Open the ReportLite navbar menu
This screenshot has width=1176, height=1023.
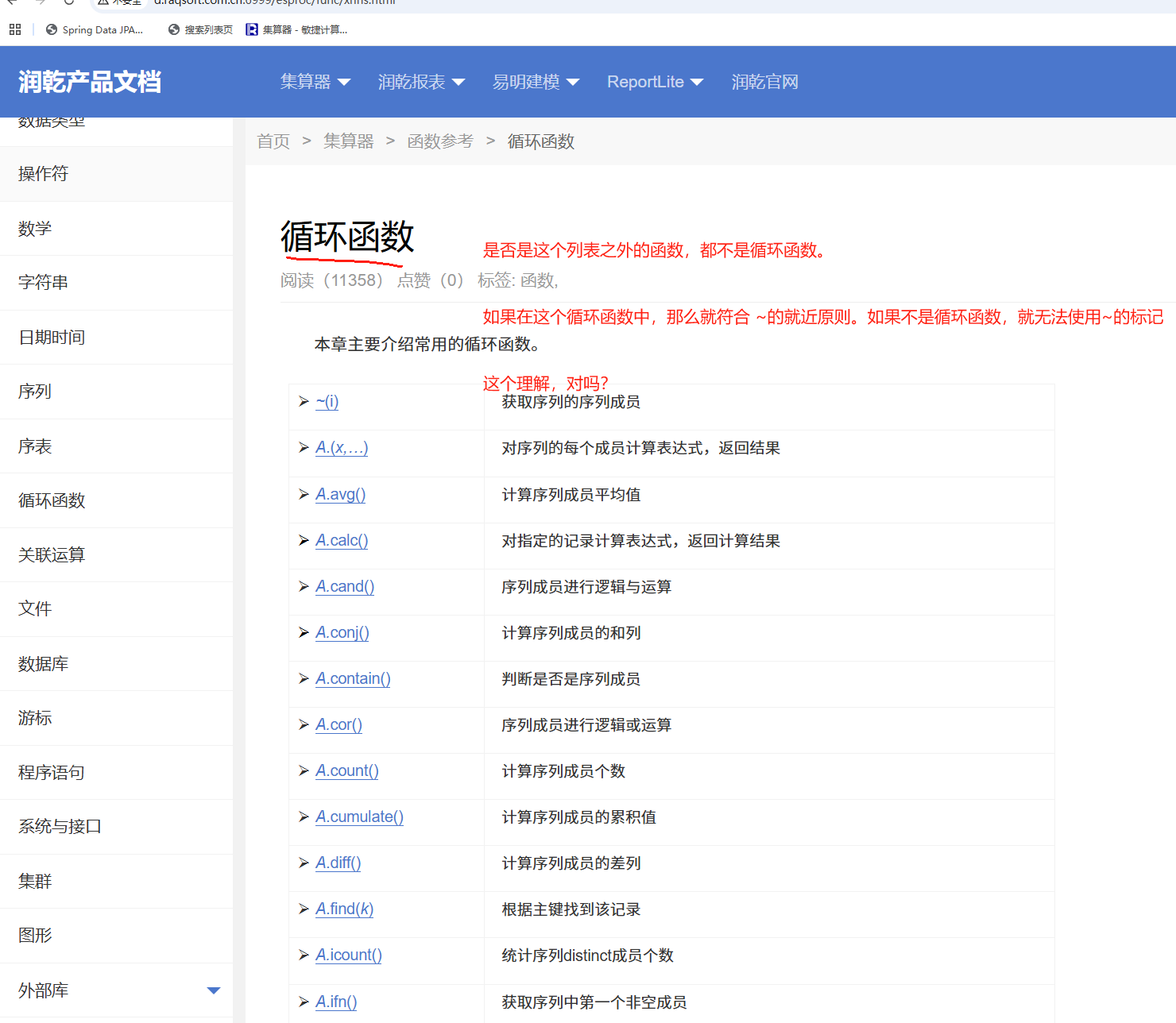pyautogui.click(x=655, y=82)
